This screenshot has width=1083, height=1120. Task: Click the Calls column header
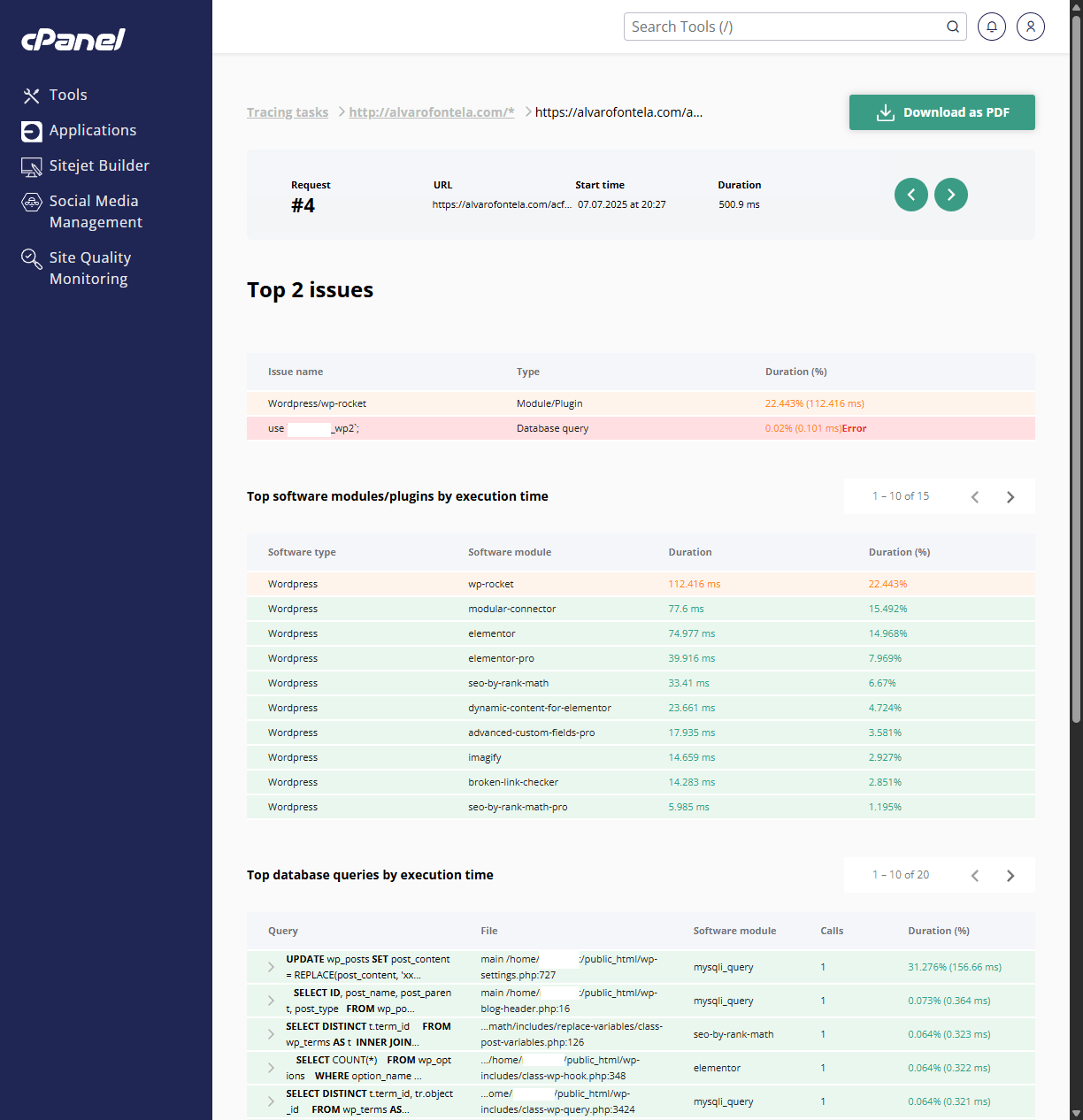[832, 931]
